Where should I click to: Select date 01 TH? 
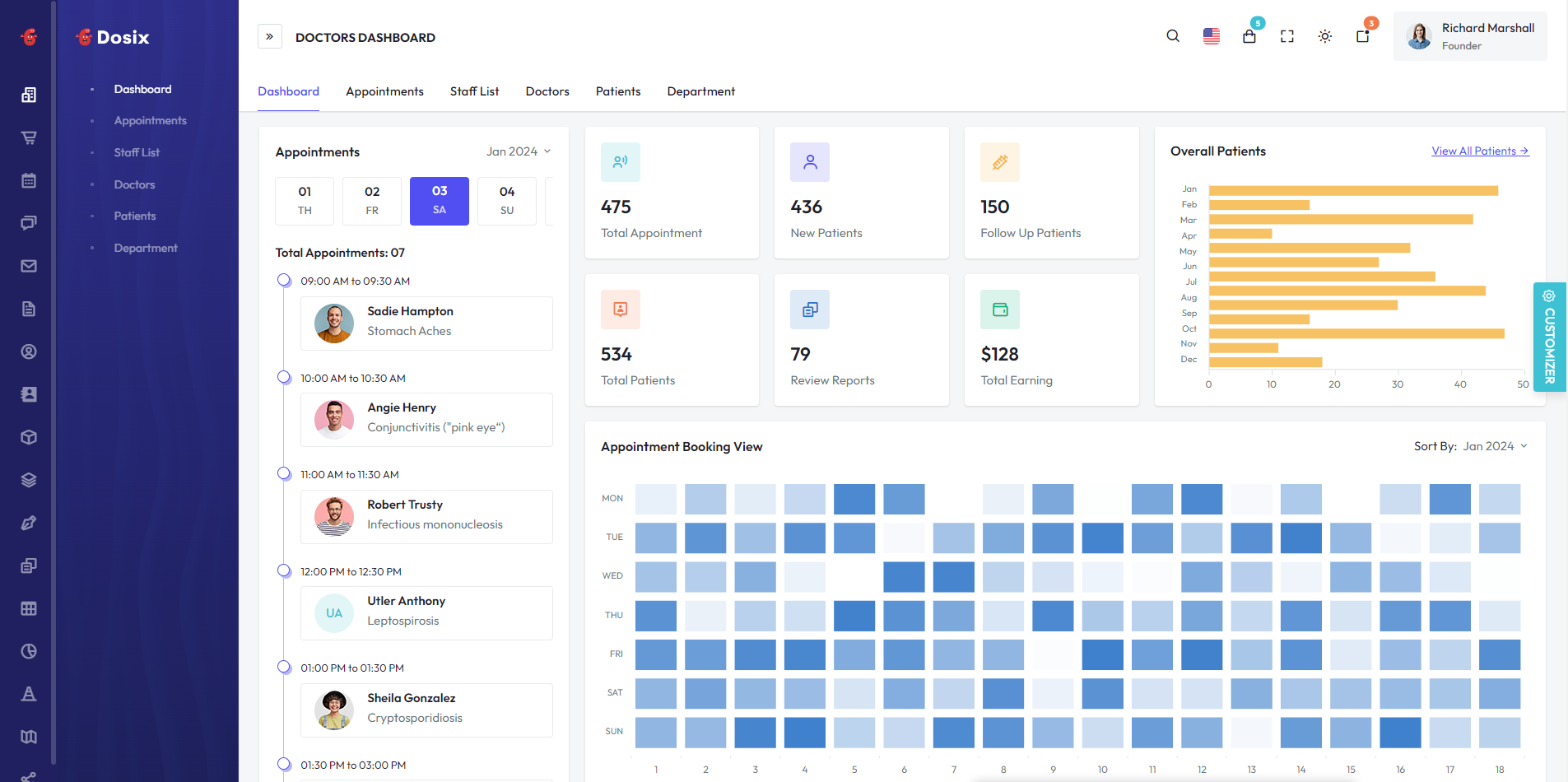[x=305, y=201]
